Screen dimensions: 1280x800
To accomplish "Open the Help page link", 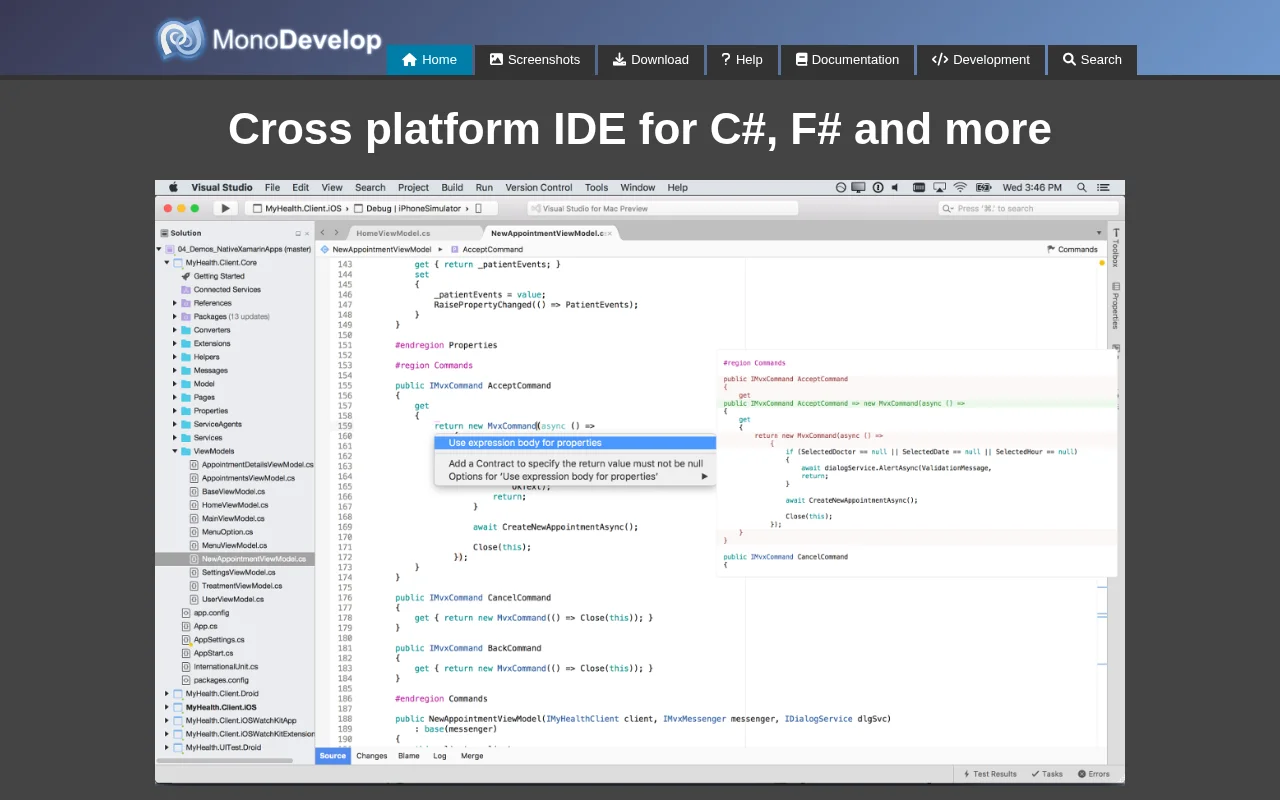I will click(742, 60).
